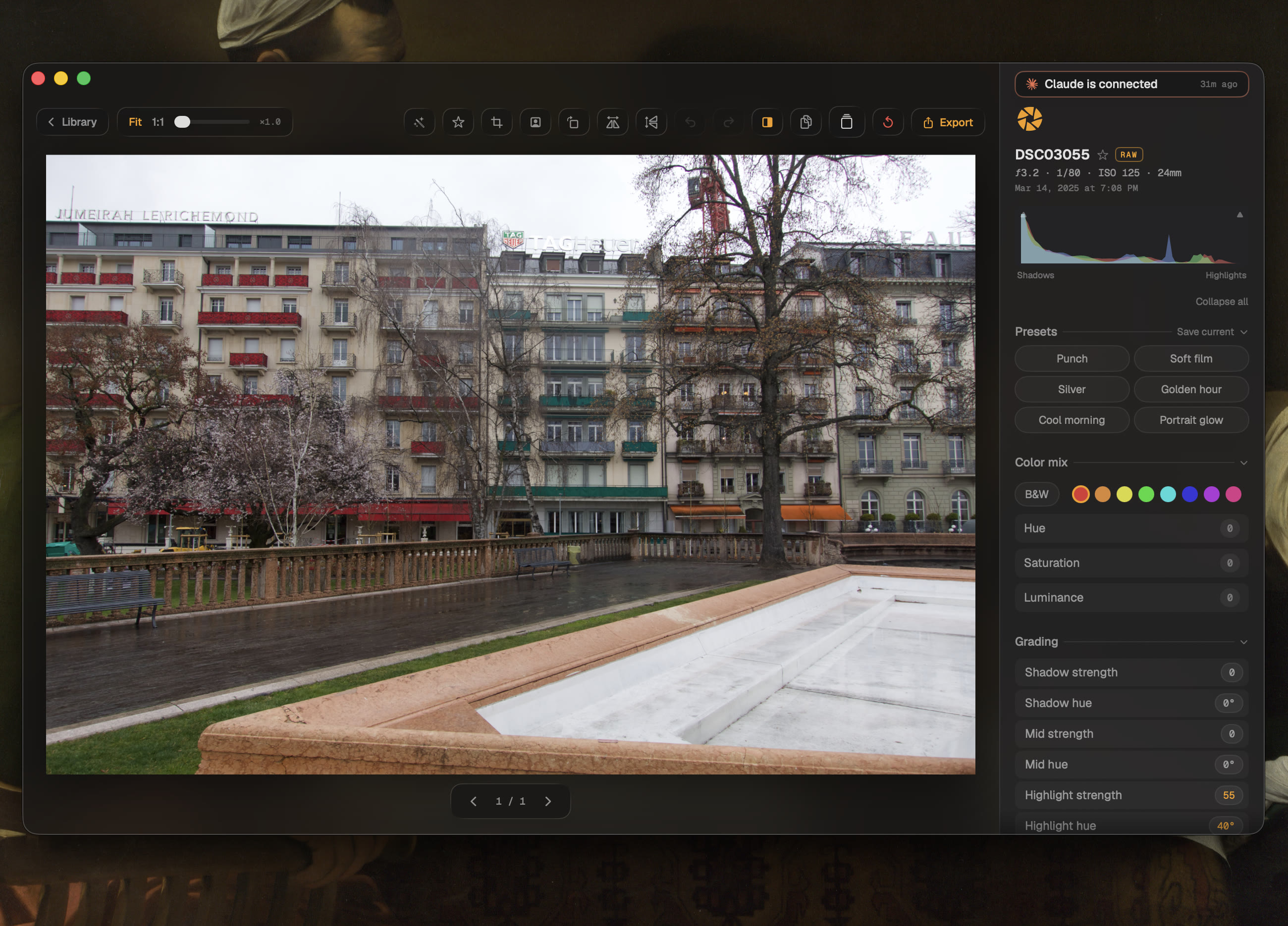Select the yellow color swatch
Image resolution: width=1288 pixels, height=926 pixels.
(x=1124, y=494)
